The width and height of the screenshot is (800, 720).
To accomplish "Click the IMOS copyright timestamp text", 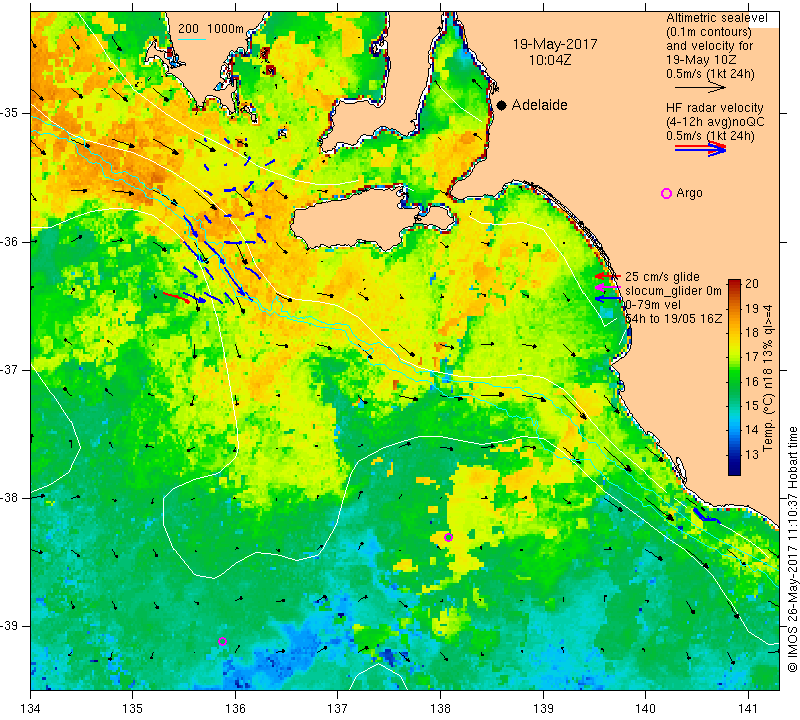I will pos(792,549).
